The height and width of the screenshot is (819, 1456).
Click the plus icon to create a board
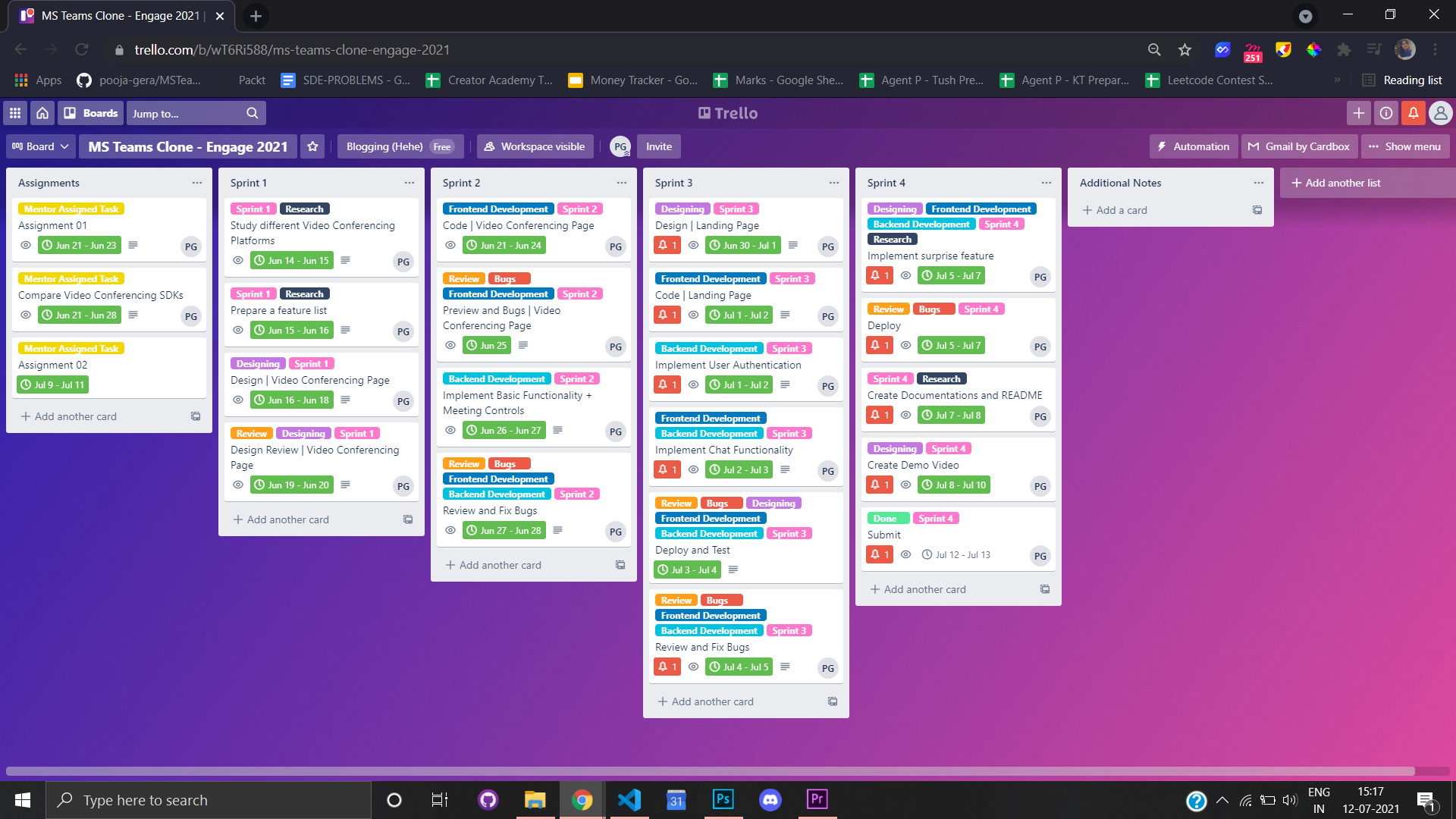click(1358, 113)
